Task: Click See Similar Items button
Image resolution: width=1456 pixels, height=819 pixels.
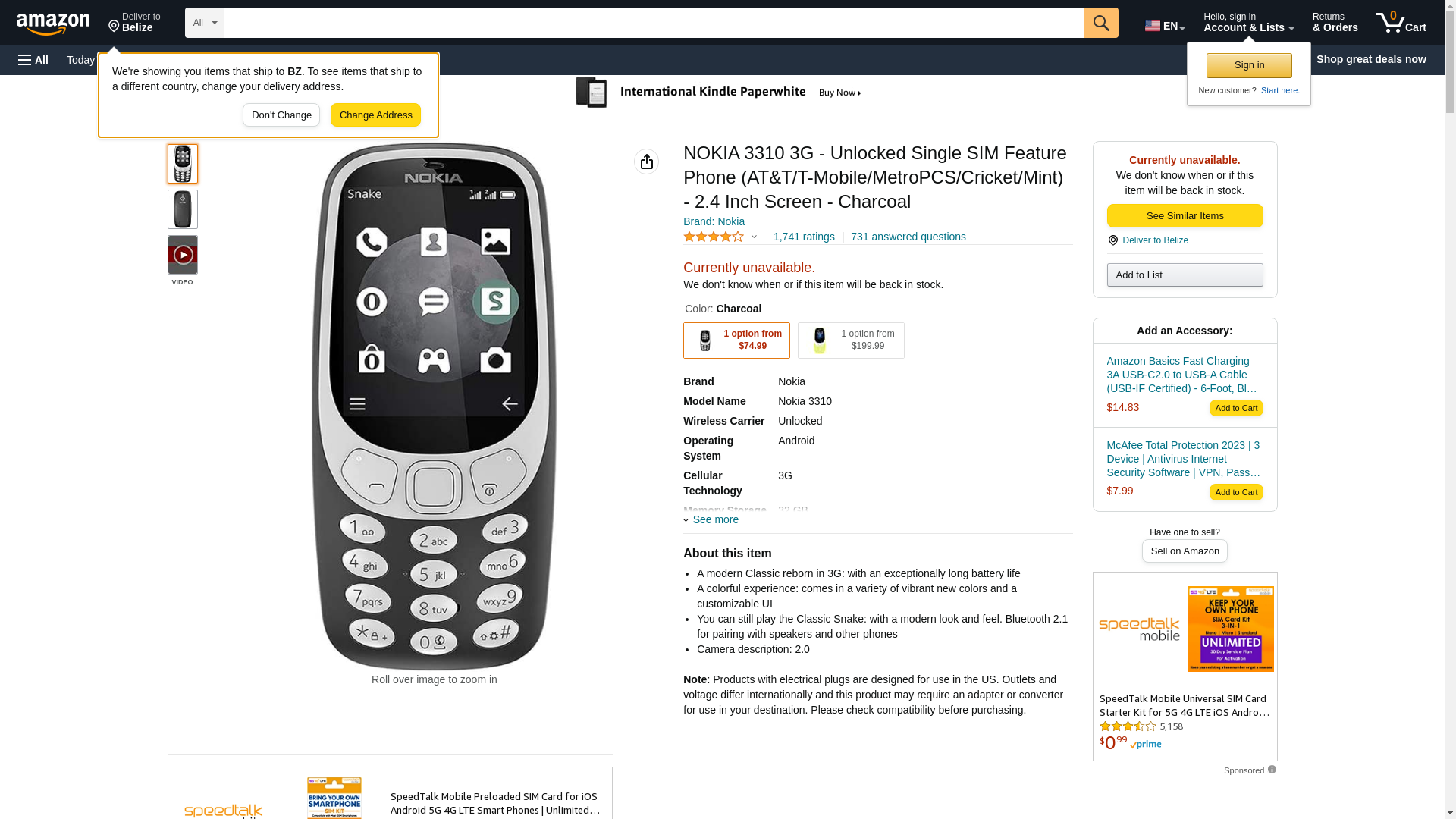Action: coord(1185,216)
